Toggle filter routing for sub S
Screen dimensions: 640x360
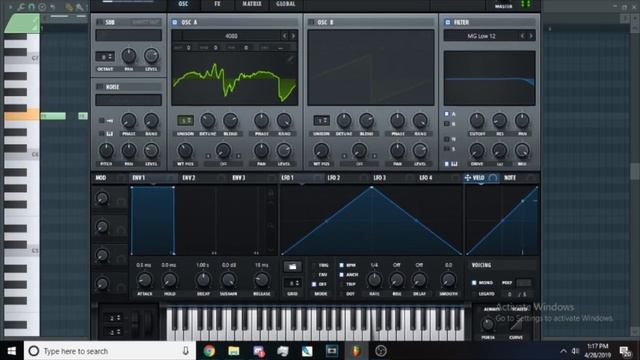pos(447,149)
